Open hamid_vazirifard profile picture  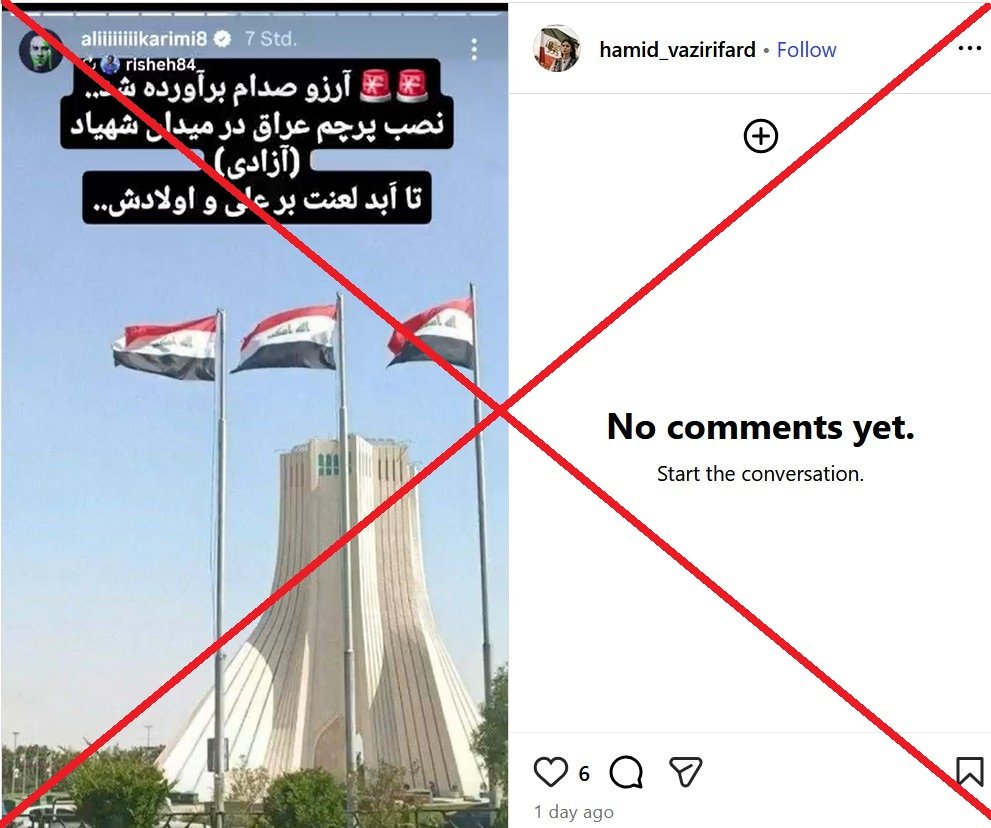tap(557, 49)
